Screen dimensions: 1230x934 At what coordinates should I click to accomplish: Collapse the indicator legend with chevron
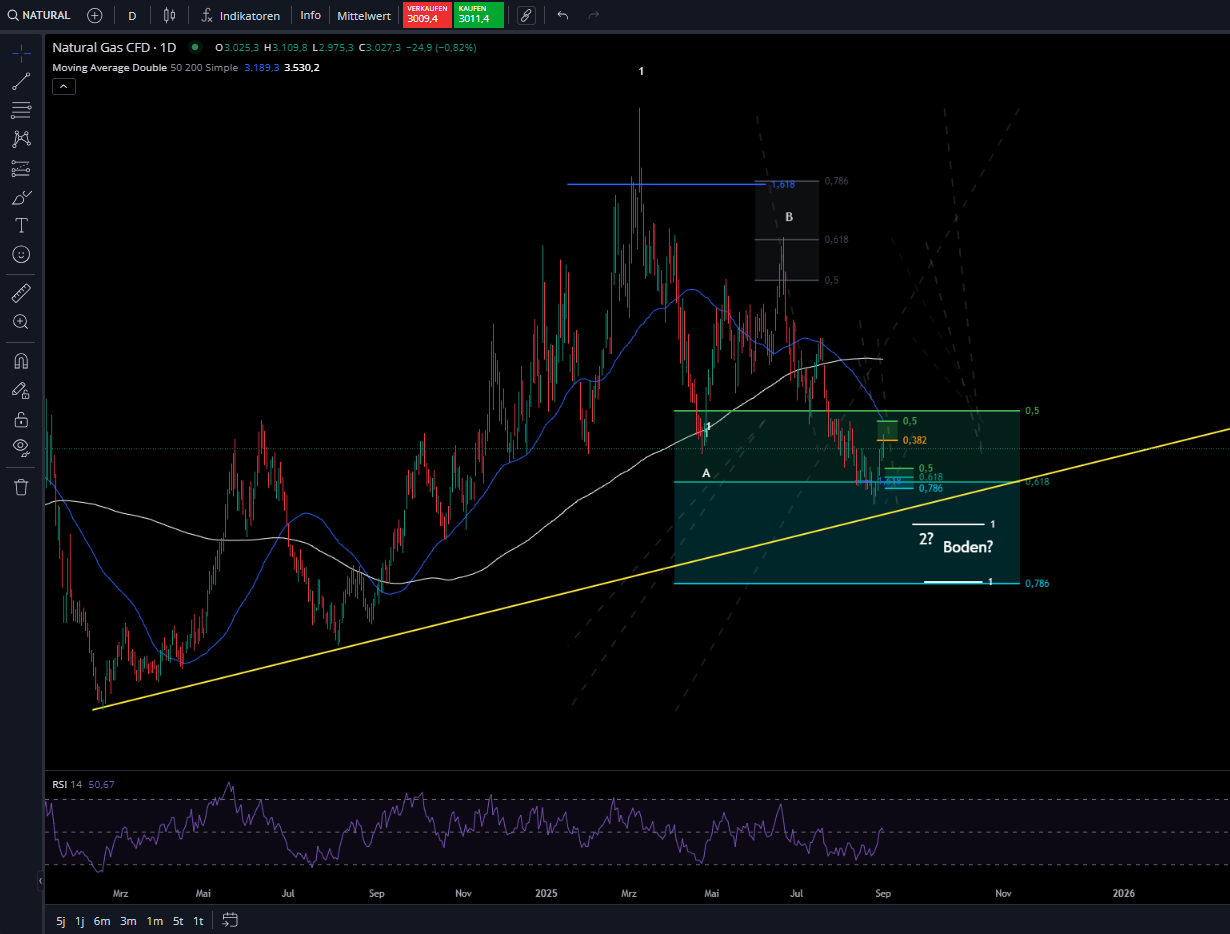pos(62,87)
